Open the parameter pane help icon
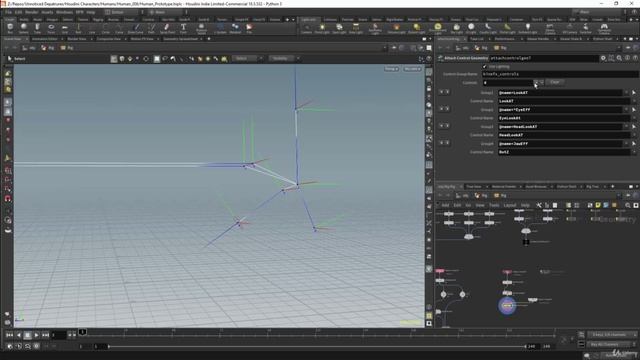Screen dimensions: 640x360 [635, 58]
